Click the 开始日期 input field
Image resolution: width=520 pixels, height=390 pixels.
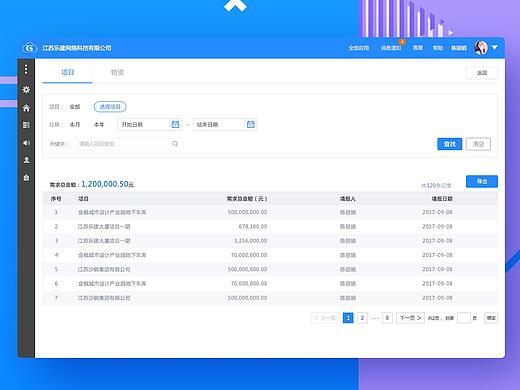click(150, 124)
